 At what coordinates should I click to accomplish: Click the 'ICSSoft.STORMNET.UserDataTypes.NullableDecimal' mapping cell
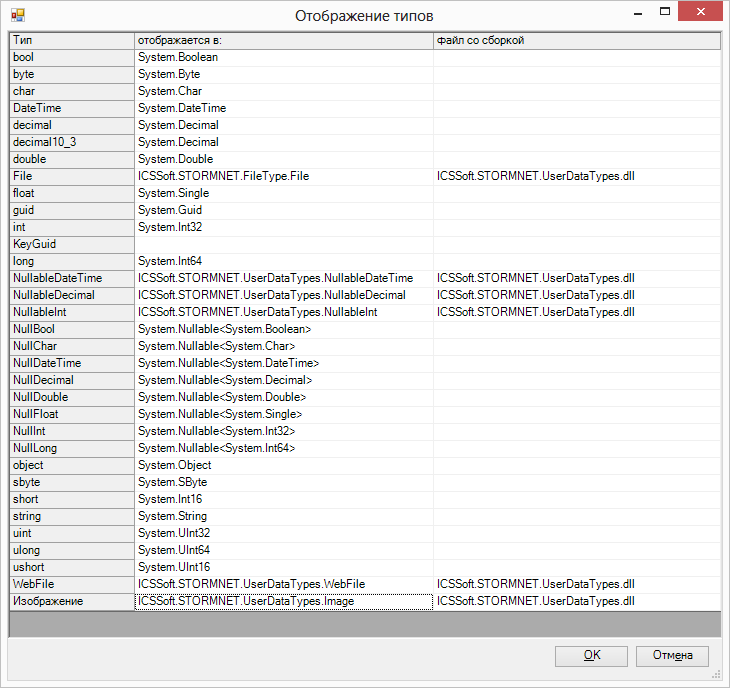[x=284, y=295]
